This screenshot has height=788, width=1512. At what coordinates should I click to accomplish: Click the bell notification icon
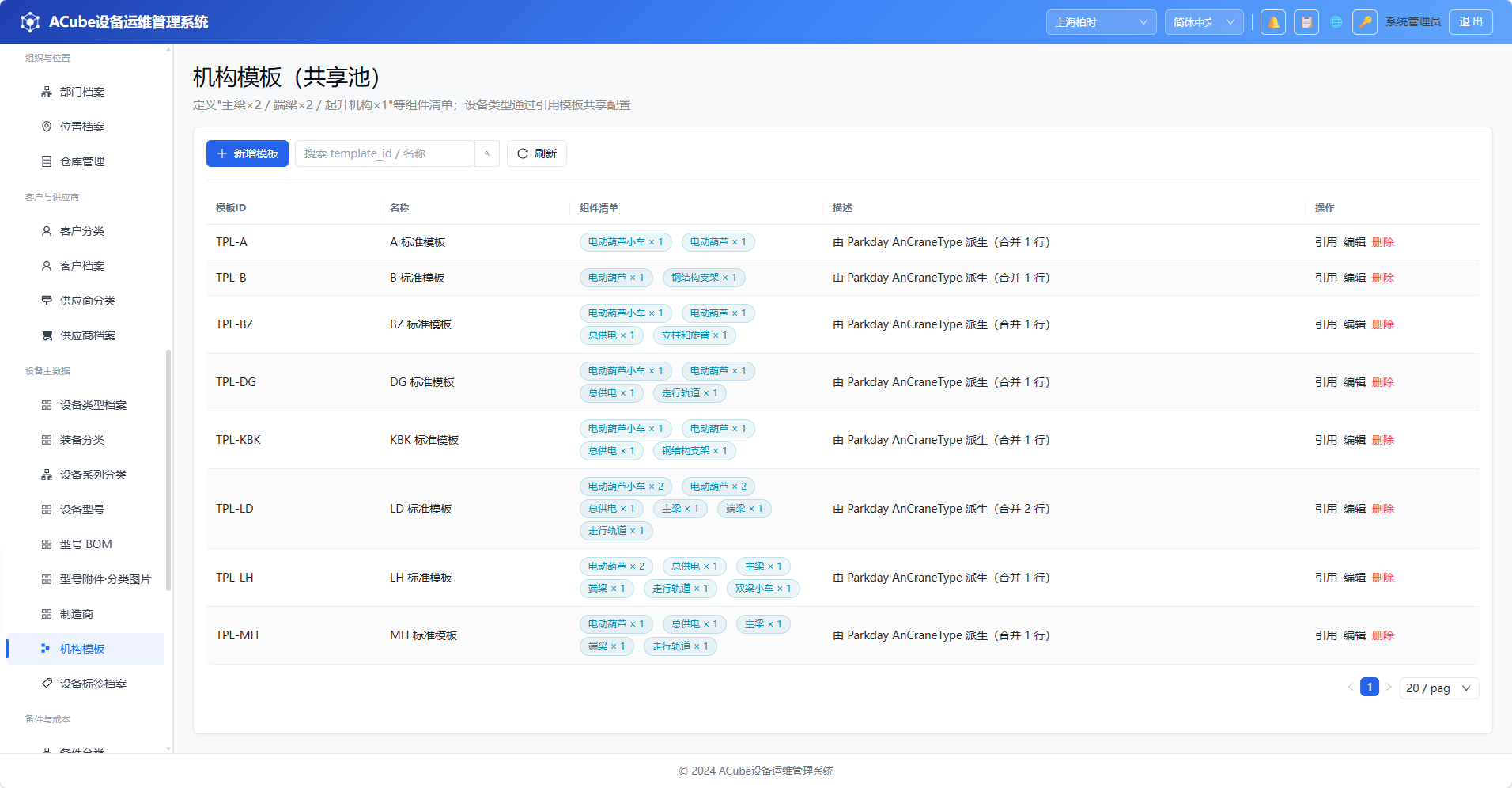[x=1273, y=22]
